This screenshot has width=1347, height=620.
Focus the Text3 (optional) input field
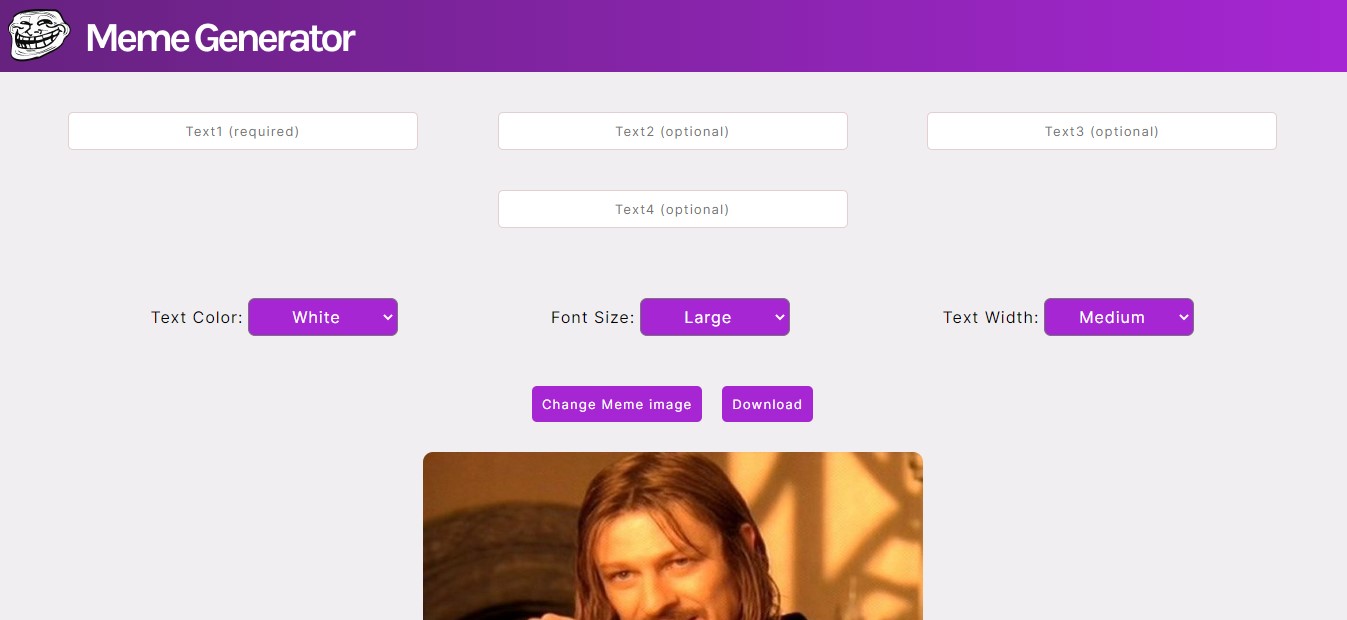click(1102, 131)
